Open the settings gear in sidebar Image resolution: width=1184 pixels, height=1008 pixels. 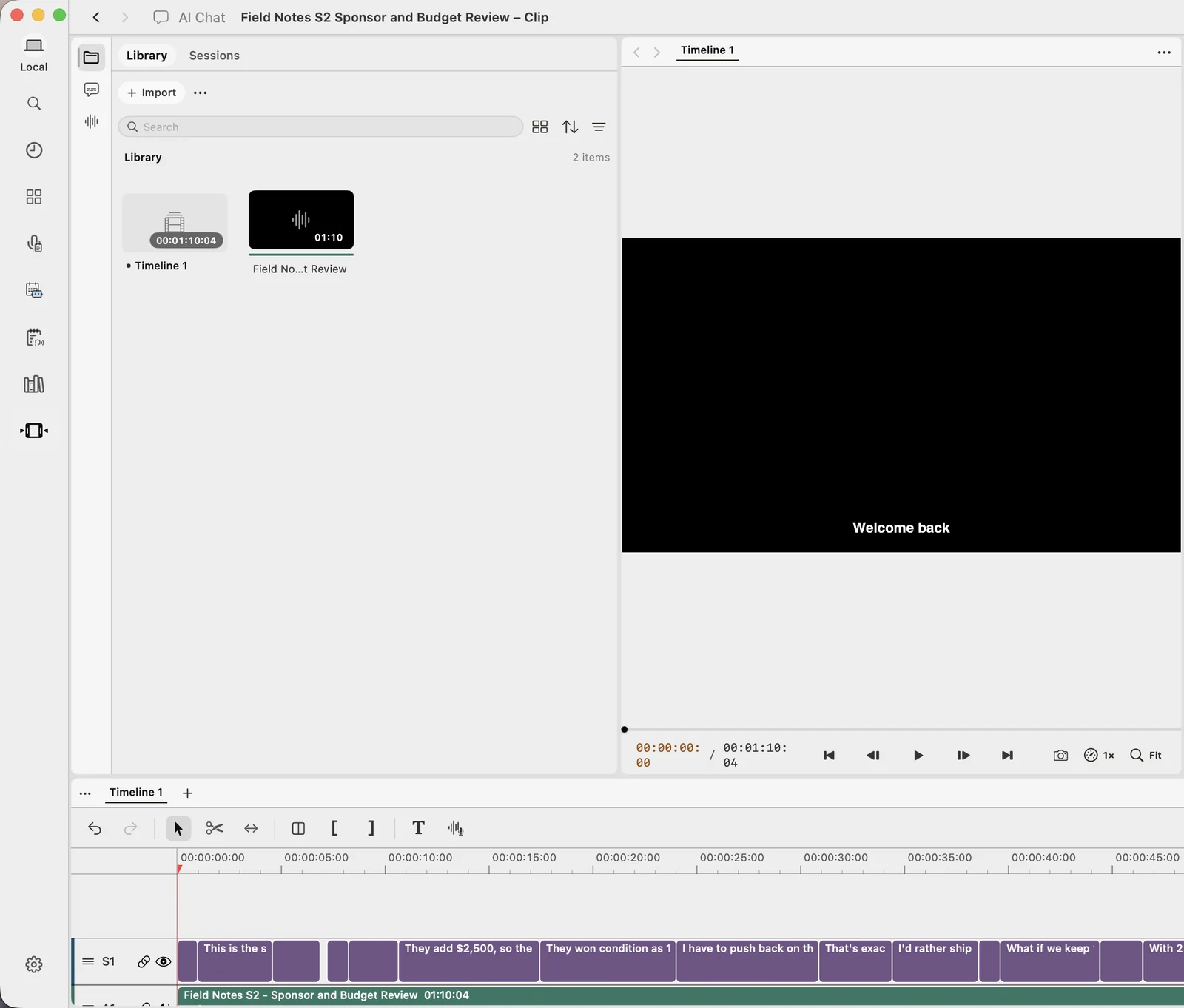(34, 964)
